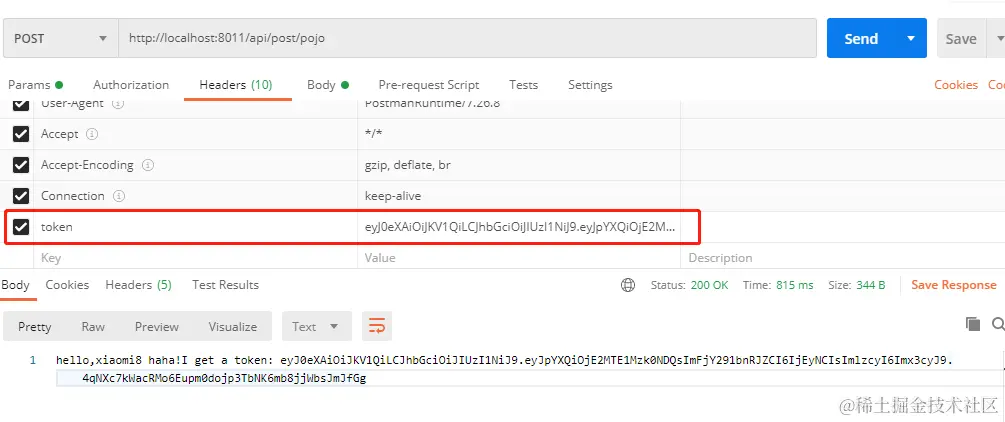
Task: Click Save Response
Action: click(954, 285)
